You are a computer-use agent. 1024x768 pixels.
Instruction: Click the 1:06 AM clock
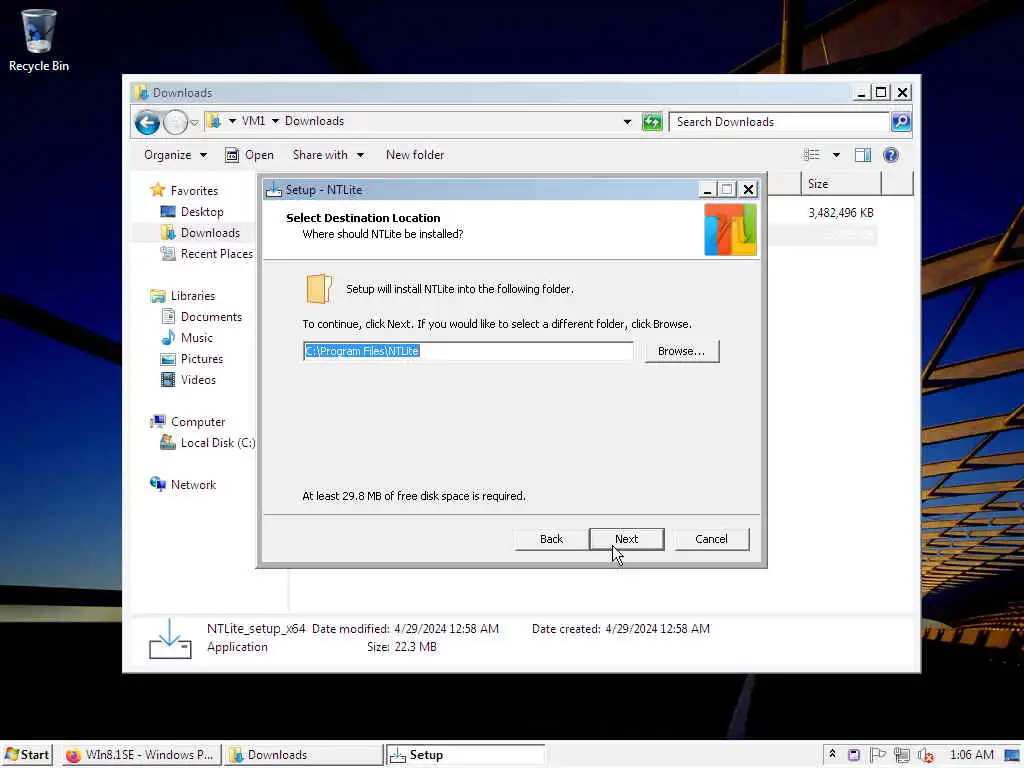pos(972,755)
